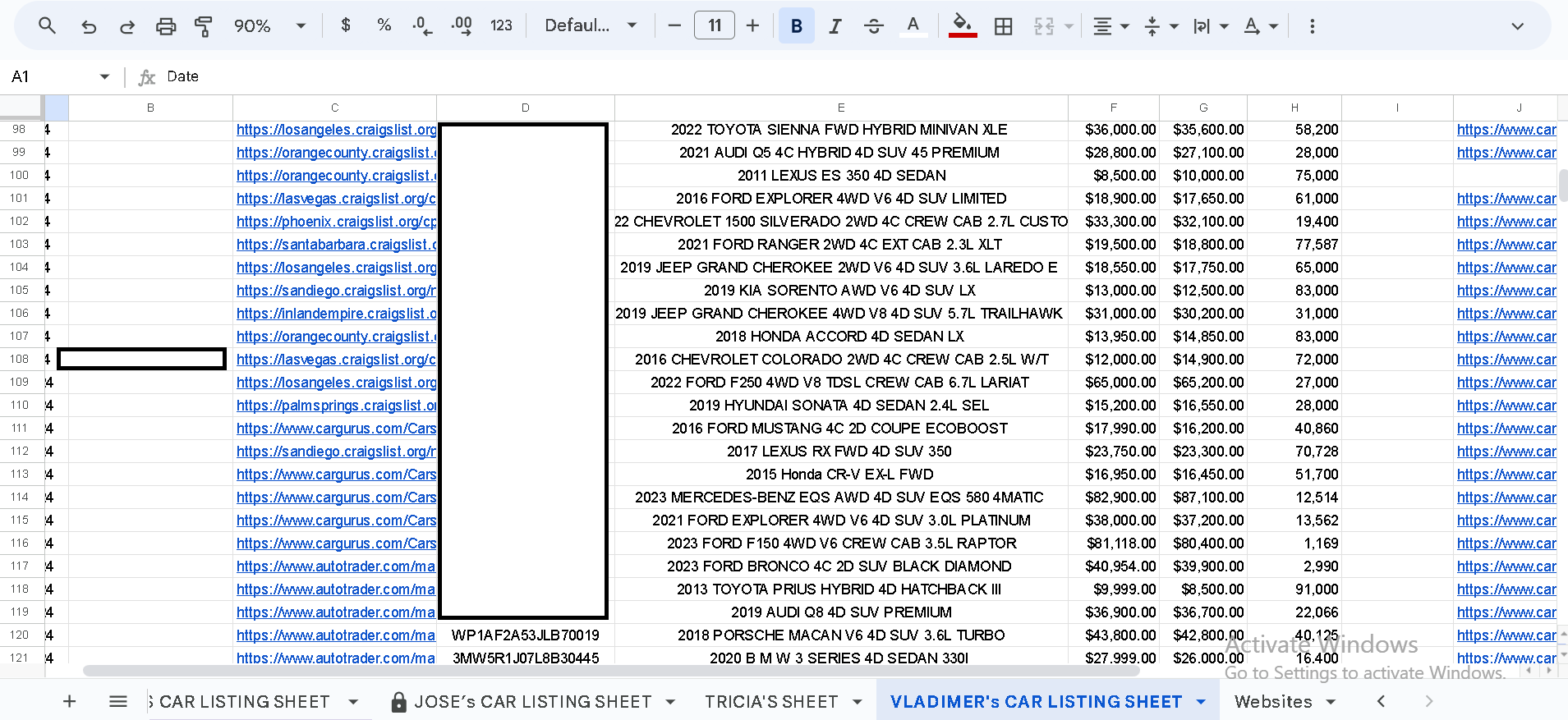Select cell with 2022 TOYOTA SIENNA listing
The height and width of the screenshot is (720, 1568).
841,130
